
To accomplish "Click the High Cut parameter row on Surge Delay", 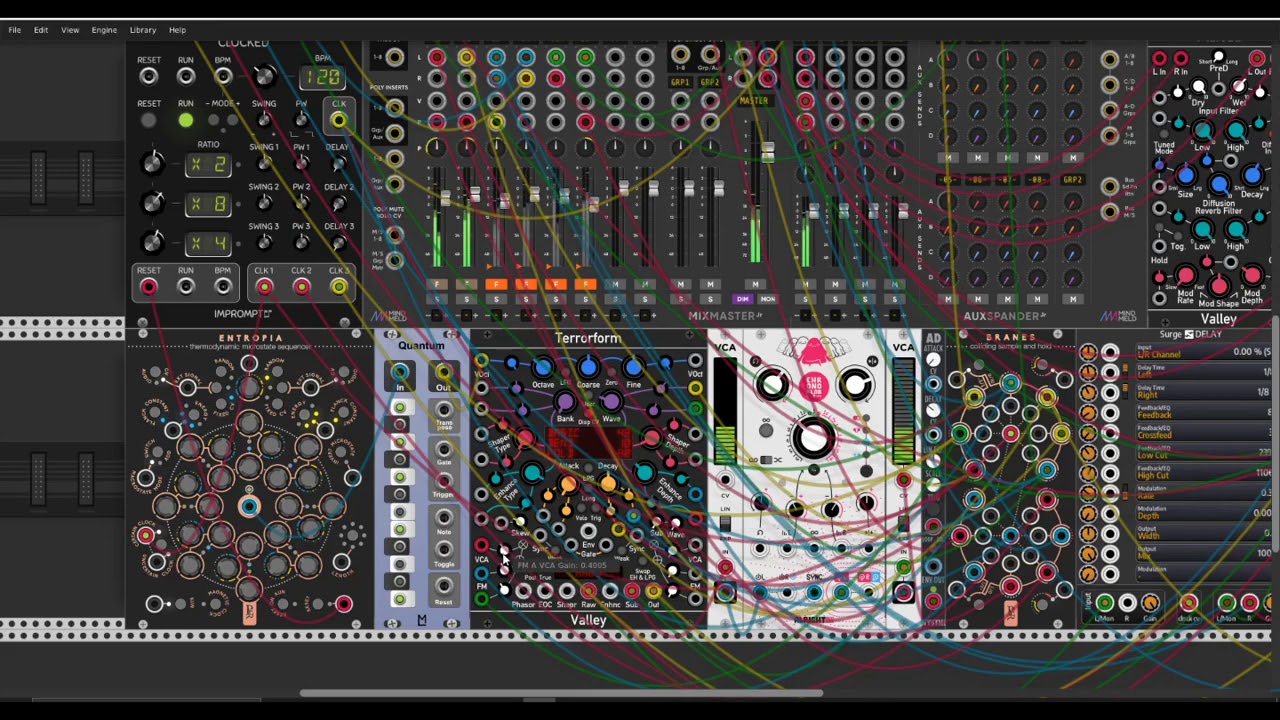I will [x=1203, y=472].
